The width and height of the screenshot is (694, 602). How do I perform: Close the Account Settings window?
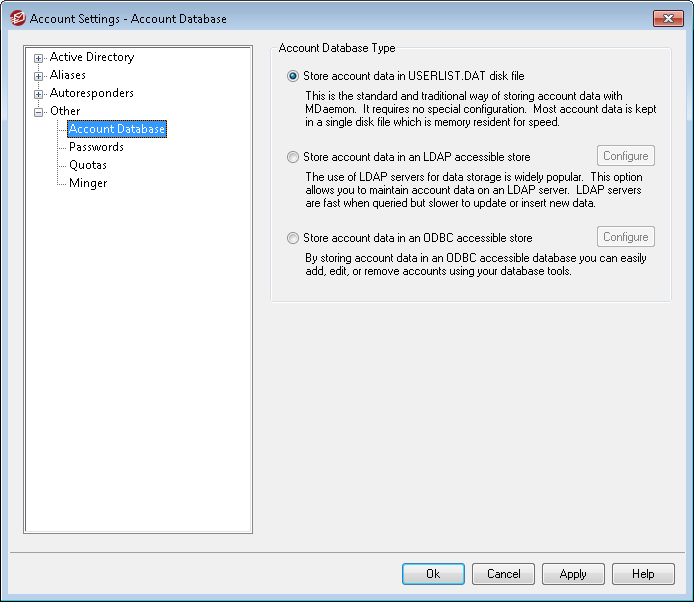[667, 18]
